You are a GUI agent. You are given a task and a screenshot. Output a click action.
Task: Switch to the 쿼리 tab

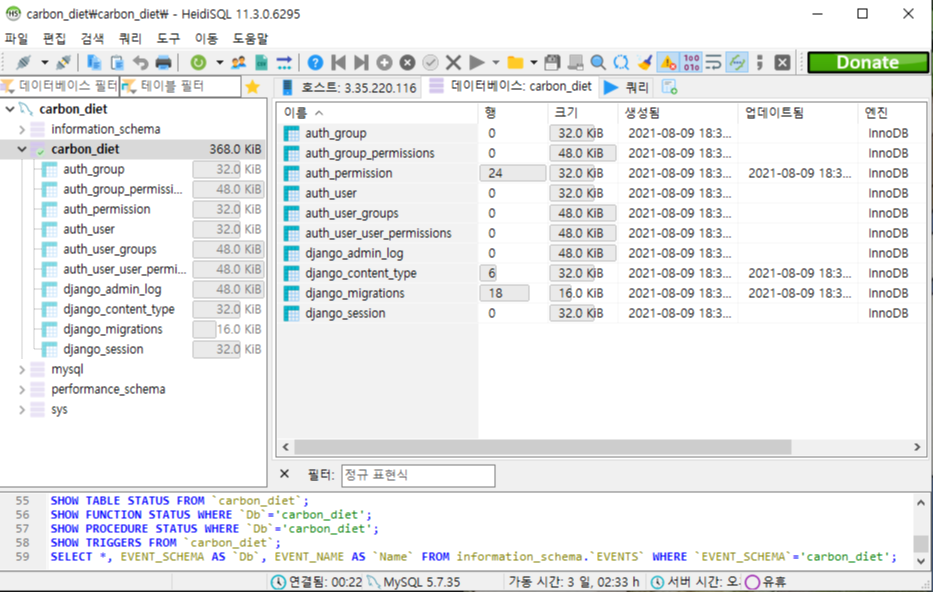point(627,87)
